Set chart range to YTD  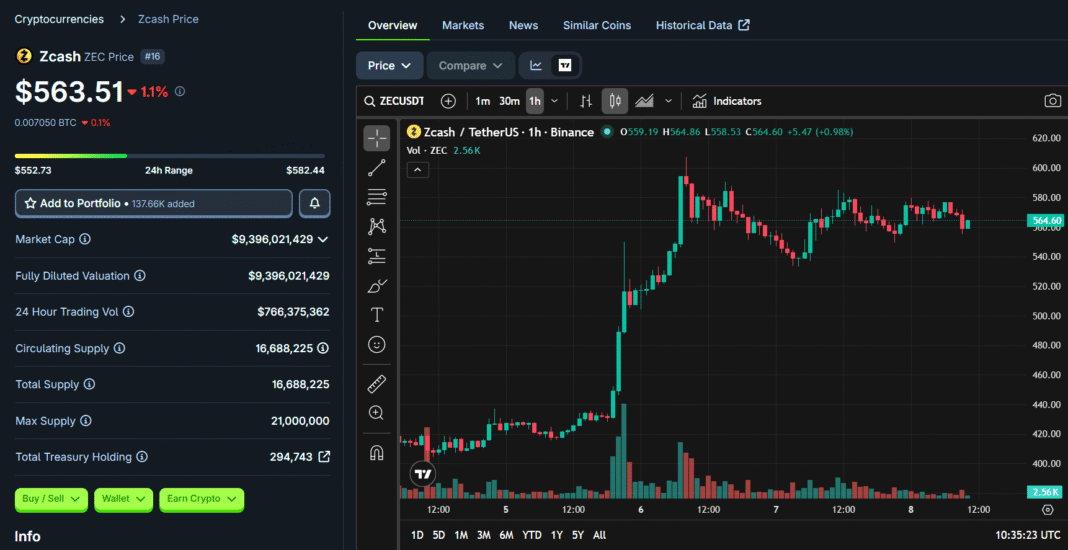[532, 535]
